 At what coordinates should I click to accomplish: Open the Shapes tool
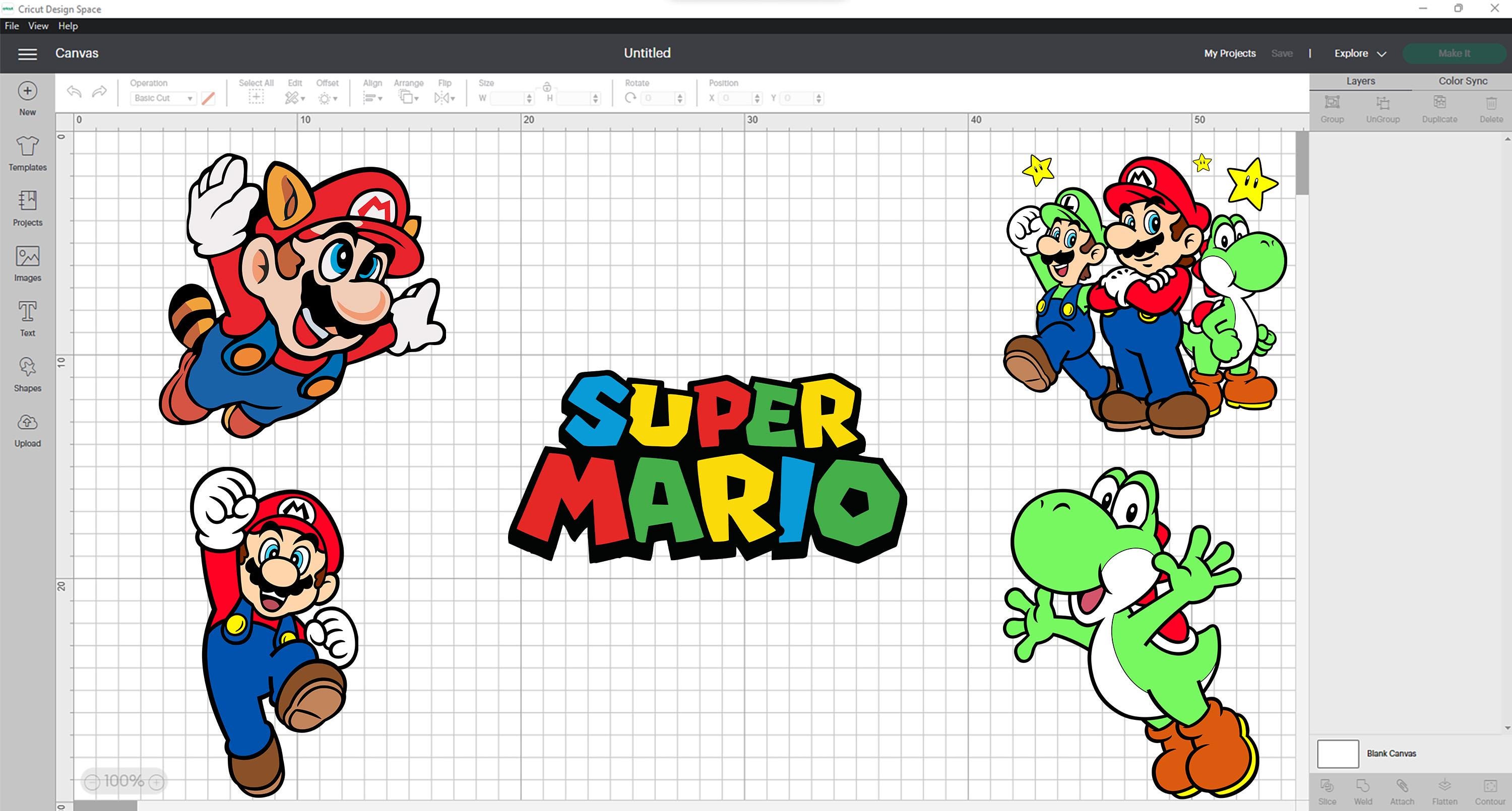27,374
